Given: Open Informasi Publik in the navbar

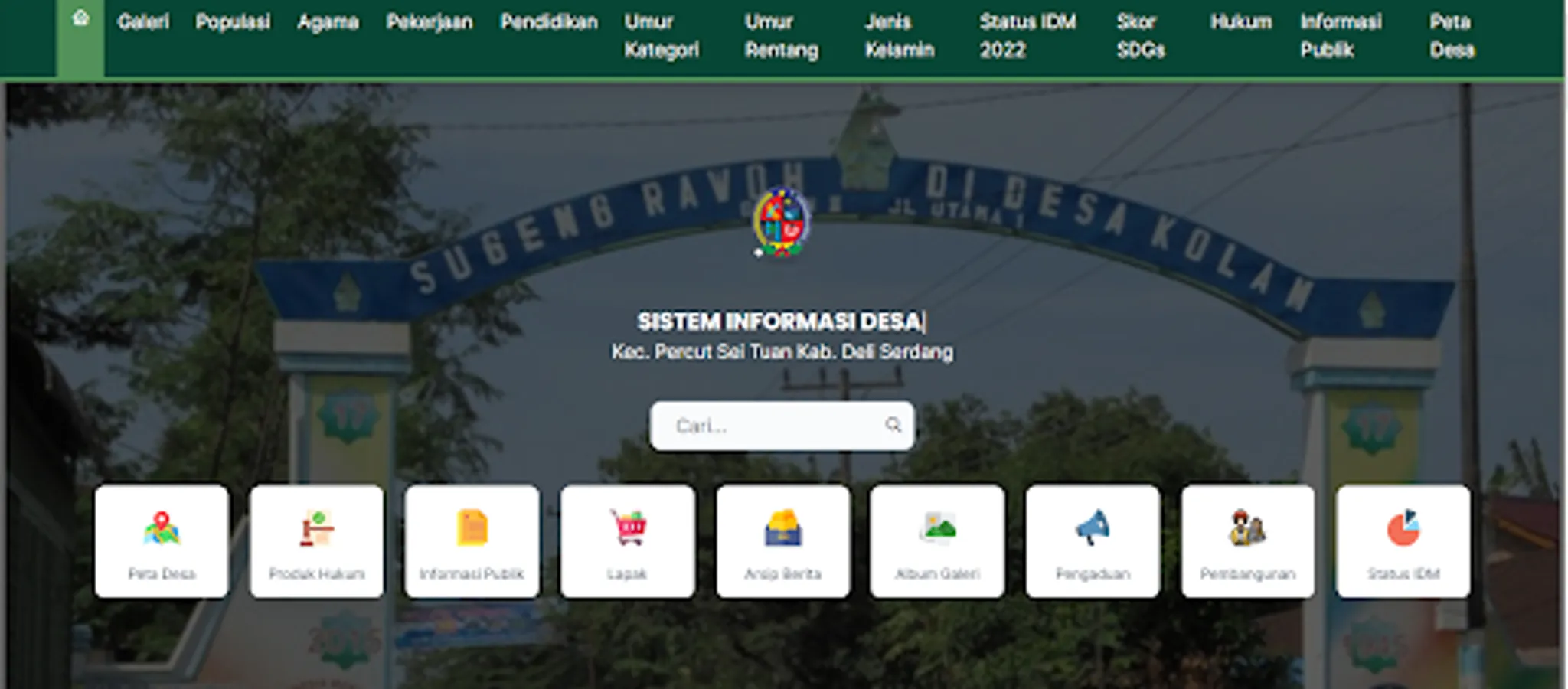Looking at the screenshot, I should point(1341,36).
